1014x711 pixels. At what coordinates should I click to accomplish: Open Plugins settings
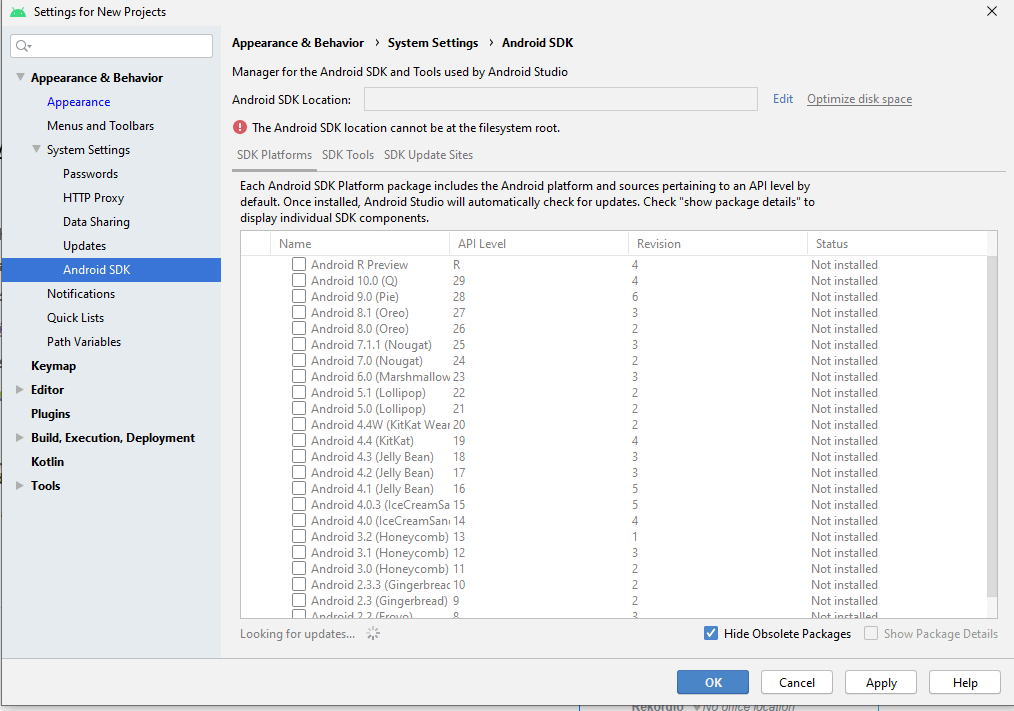click(x=50, y=413)
